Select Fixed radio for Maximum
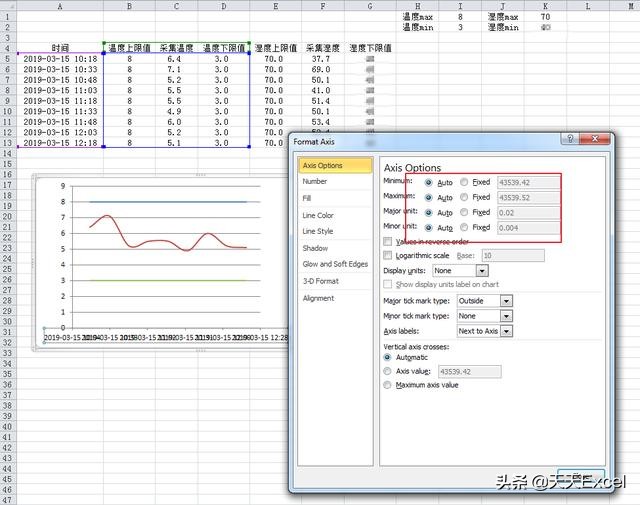The image size is (640, 505). pos(464,197)
